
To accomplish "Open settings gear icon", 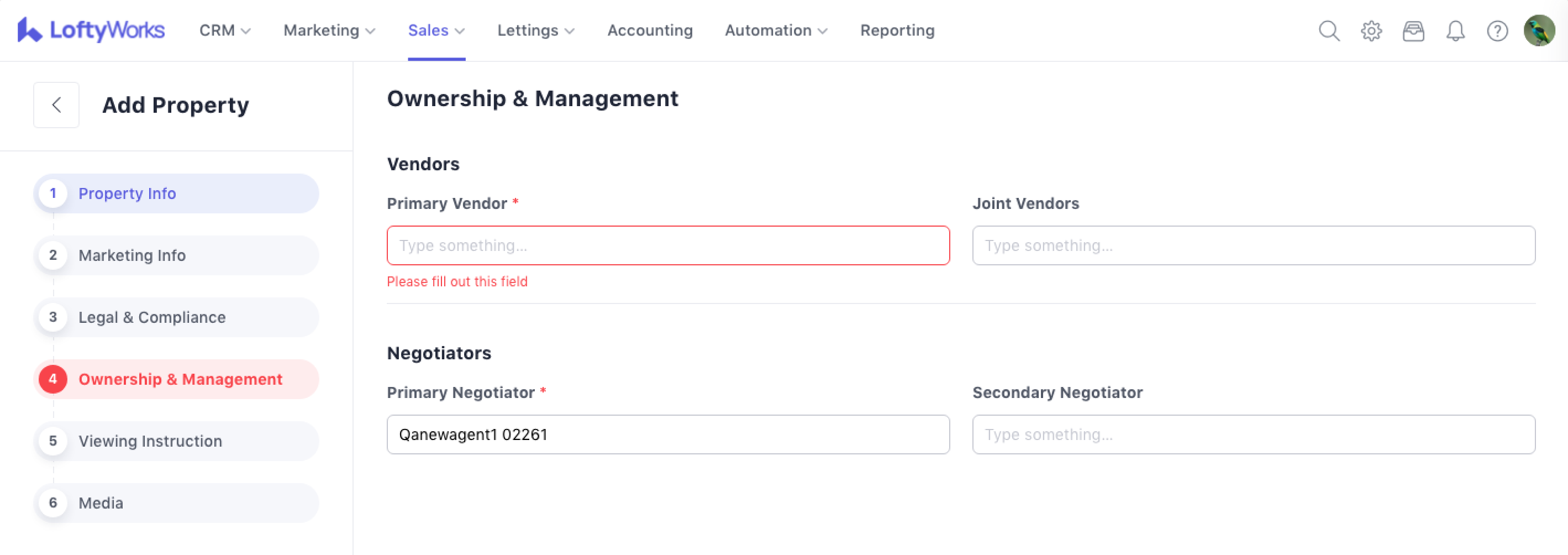I will [x=1371, y=30].
